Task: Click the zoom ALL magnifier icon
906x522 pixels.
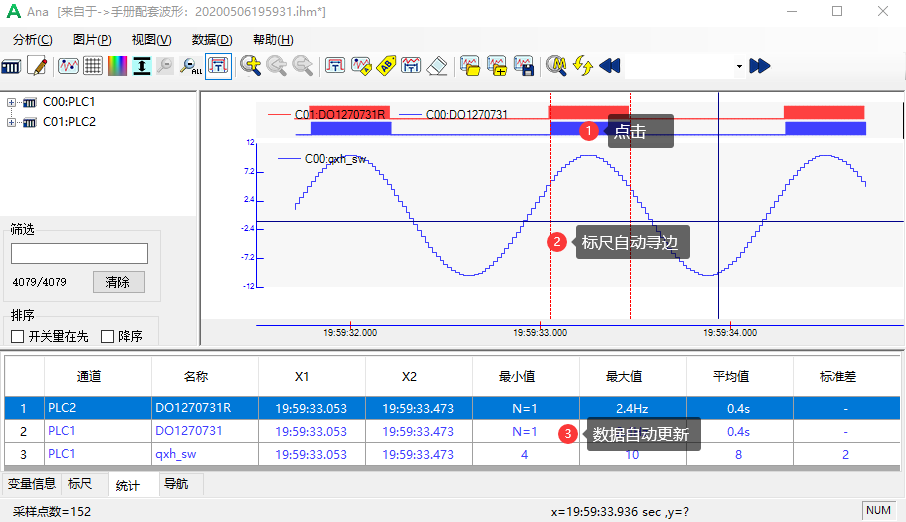Action: pyautogui.click(x=190, y=66)
